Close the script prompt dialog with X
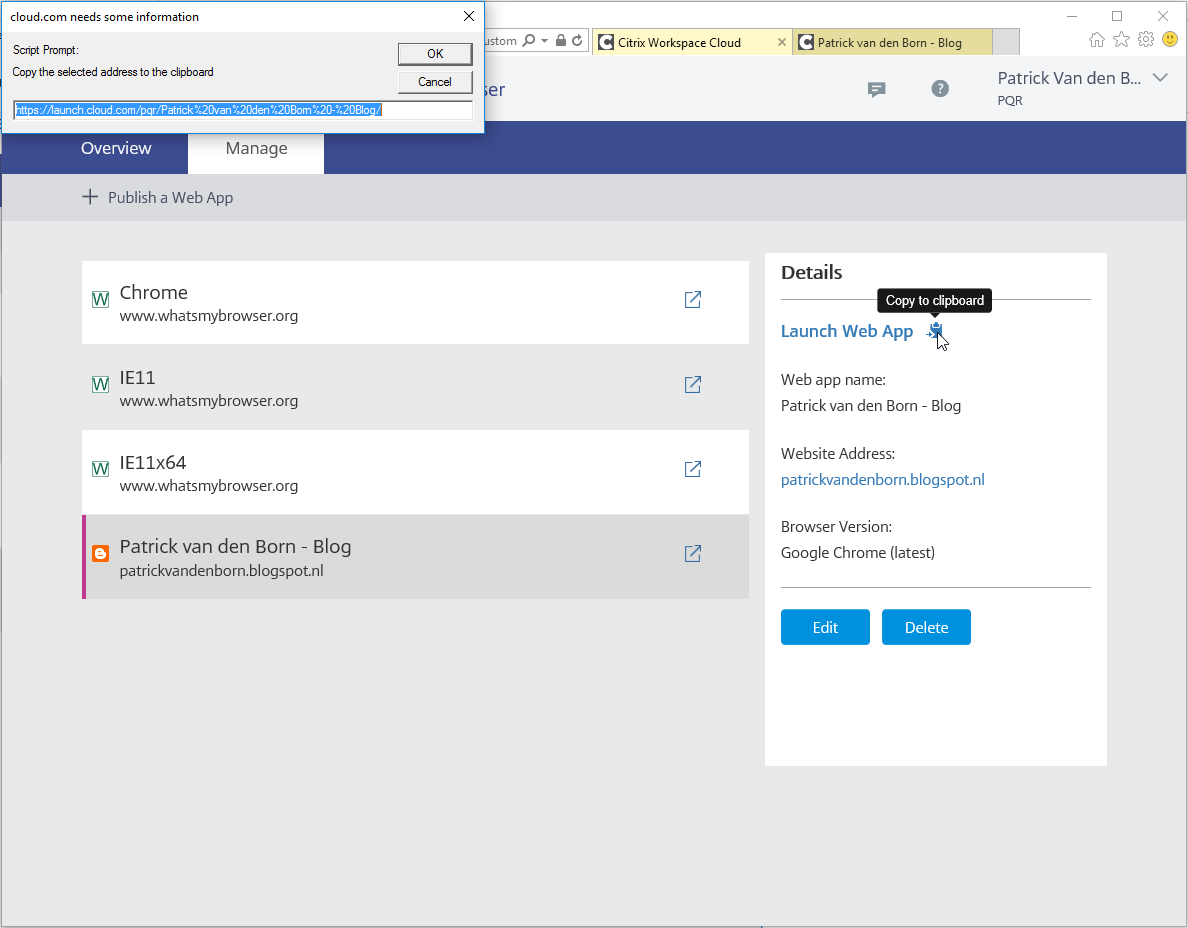The image size is (1188, 928). pos(469,16)
